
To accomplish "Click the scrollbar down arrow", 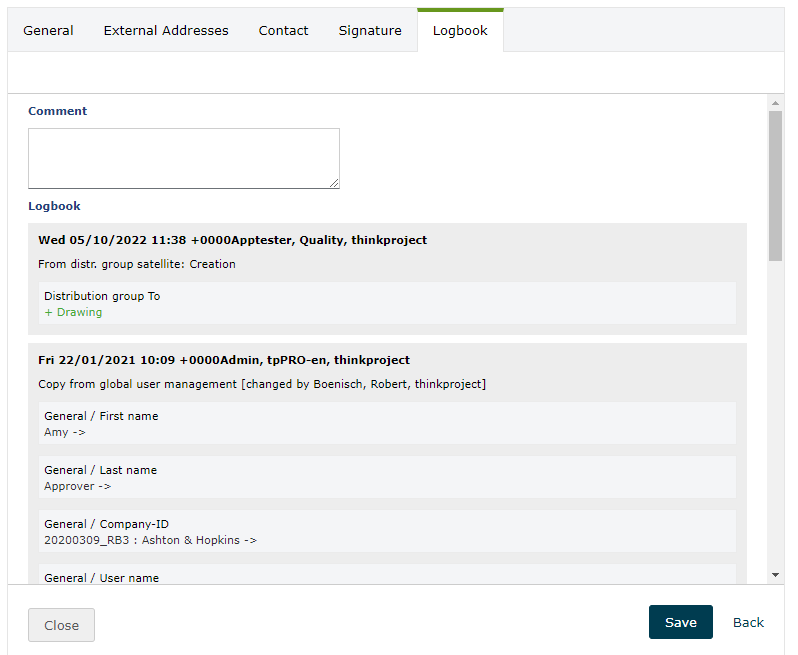I will coord(775,575).
